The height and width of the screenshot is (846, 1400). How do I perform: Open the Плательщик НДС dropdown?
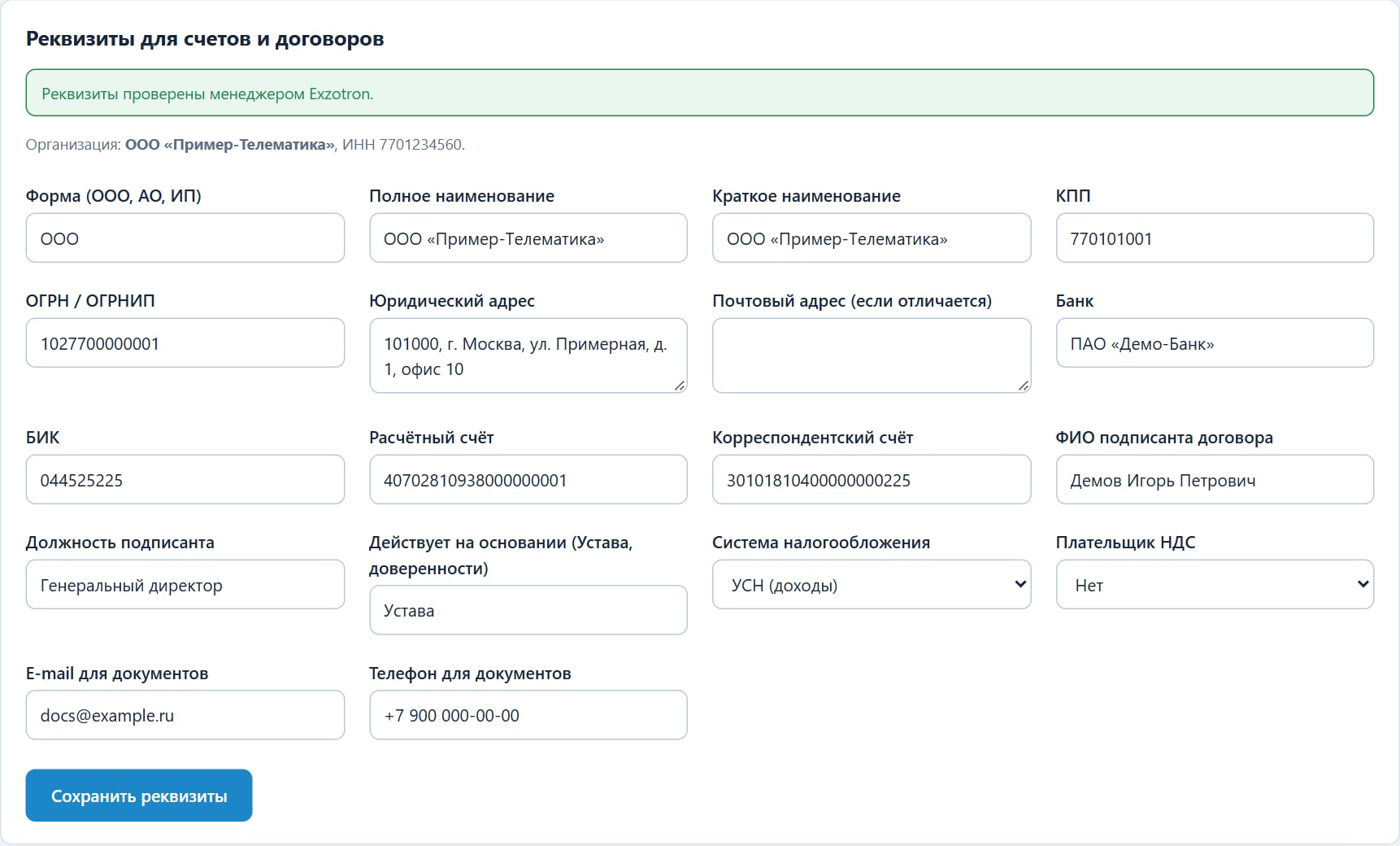coord(1215,584)
